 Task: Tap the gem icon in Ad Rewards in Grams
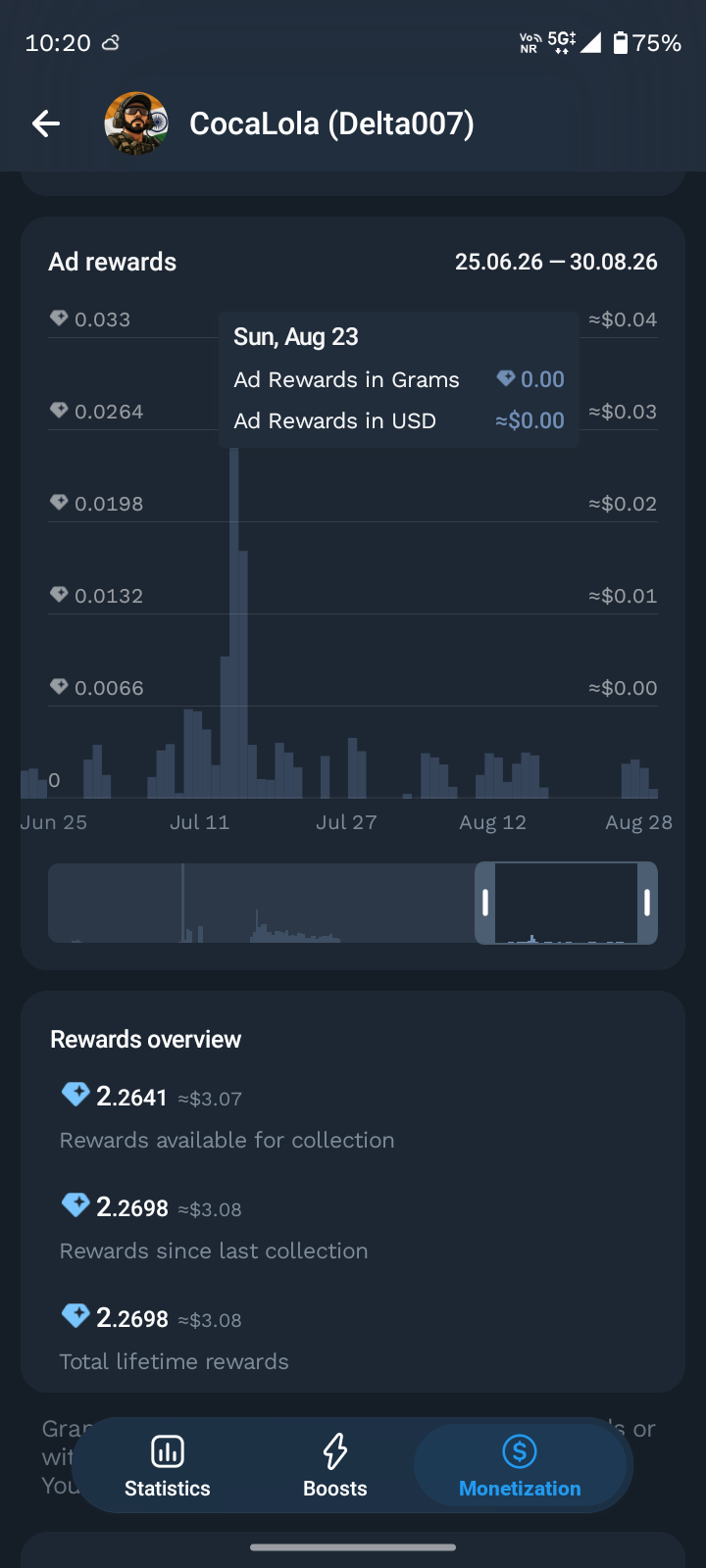click(506, 378)
